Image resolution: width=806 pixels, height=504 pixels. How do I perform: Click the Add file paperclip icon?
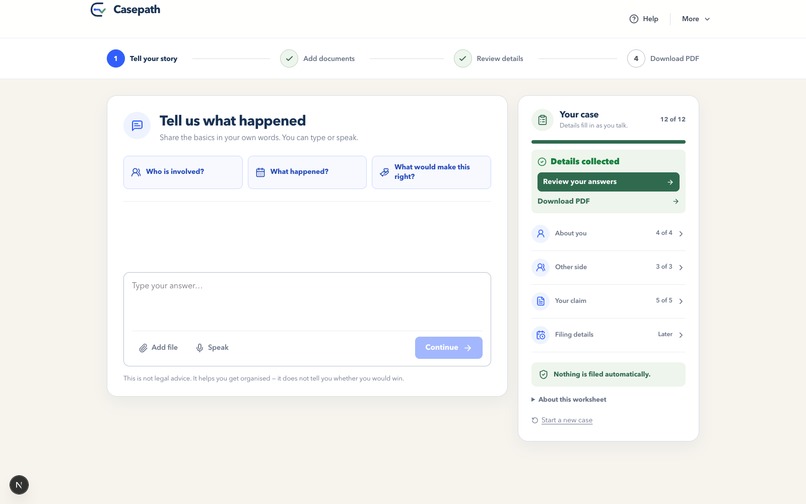point(143,348)
